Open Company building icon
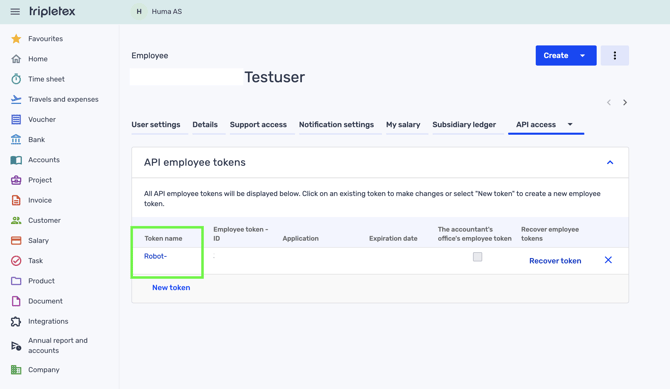The height and width of the screenshot is (389, 670). pos(16,370)
